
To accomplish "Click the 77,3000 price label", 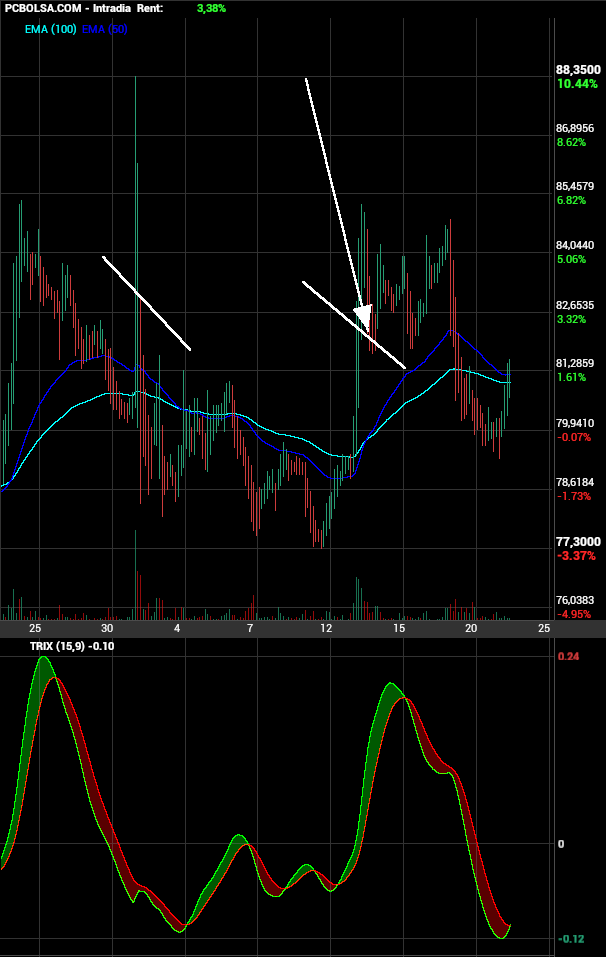I will coord(578,542).
